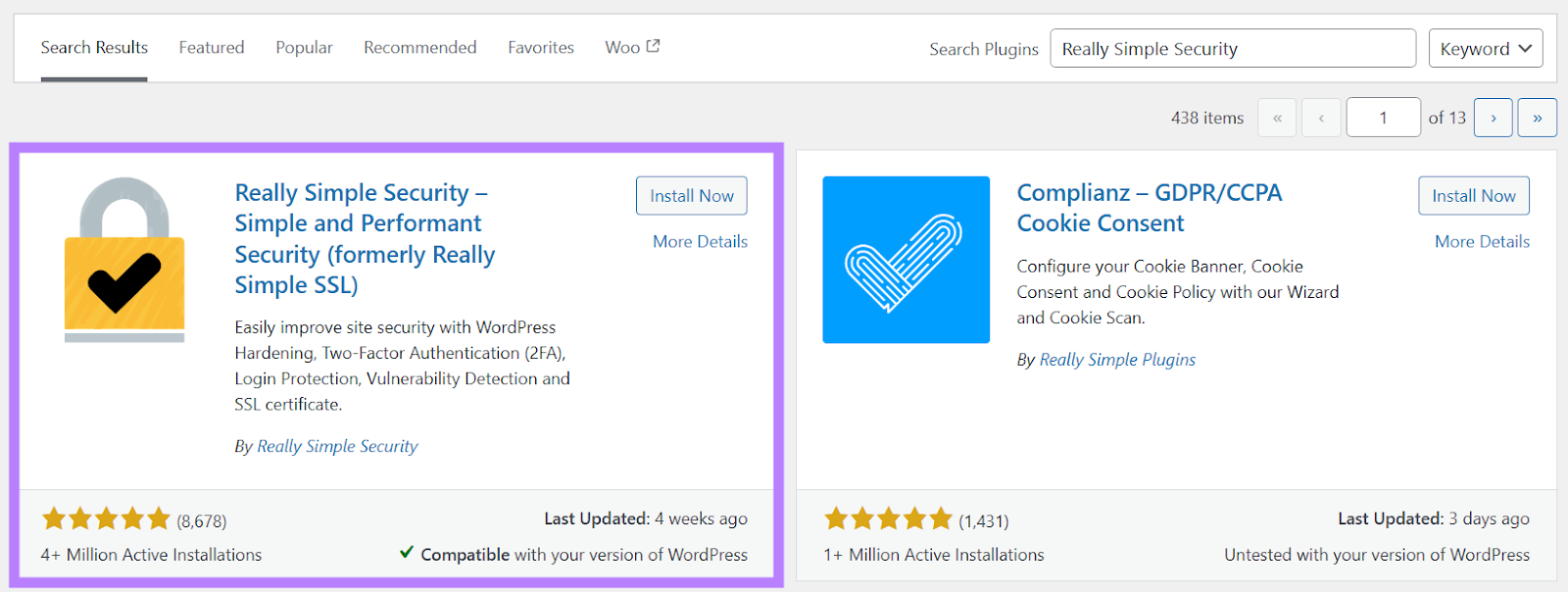
Task: Click the previous page arrow button
Action: coord(1321,118)
